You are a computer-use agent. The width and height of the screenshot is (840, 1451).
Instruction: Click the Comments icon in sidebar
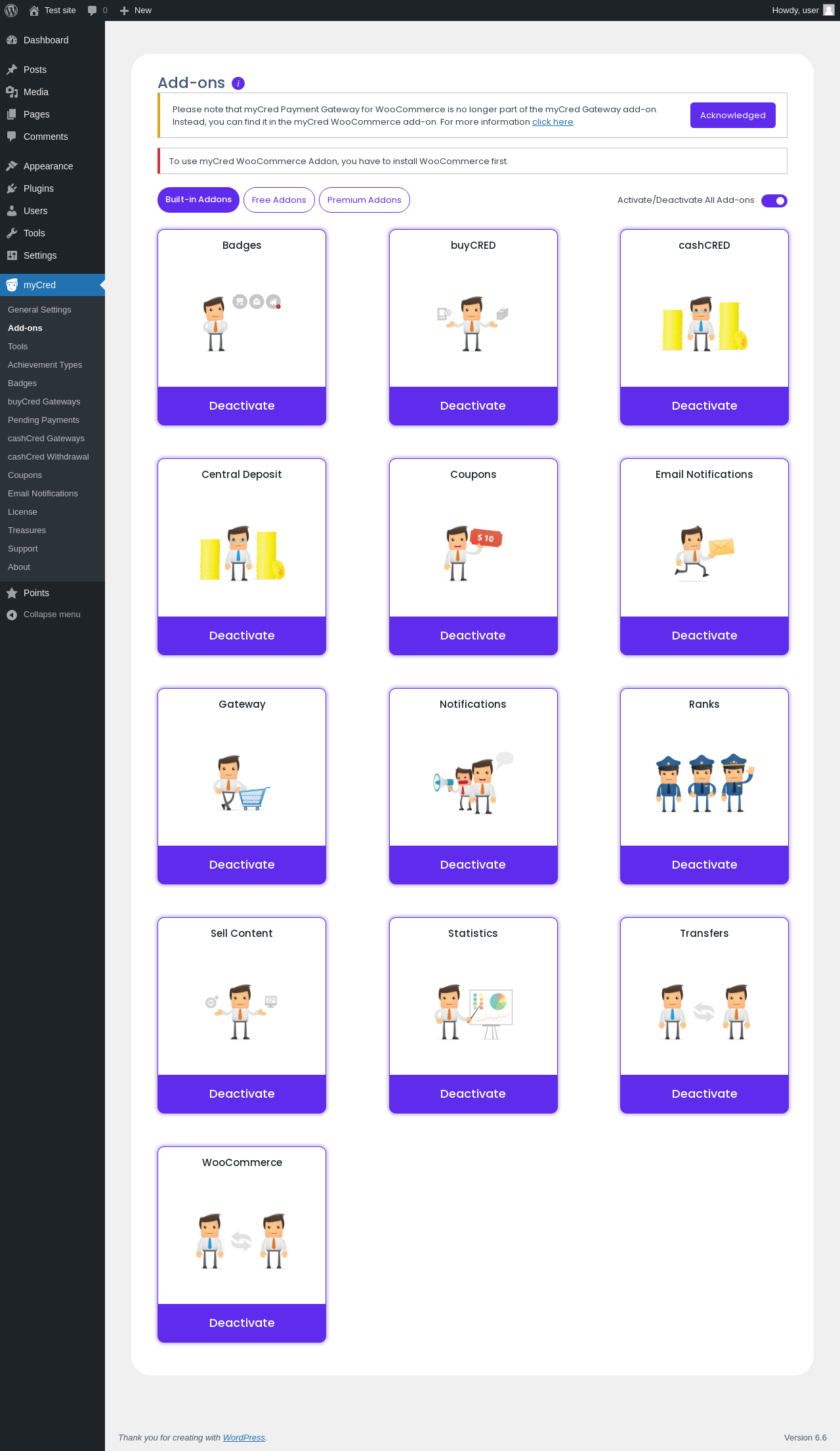pos(12,137)
